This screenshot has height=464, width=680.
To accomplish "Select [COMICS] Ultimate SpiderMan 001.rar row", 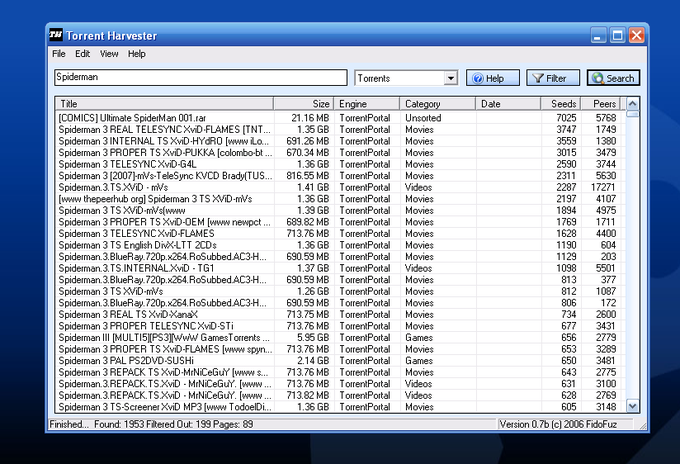I will (342, 118).
